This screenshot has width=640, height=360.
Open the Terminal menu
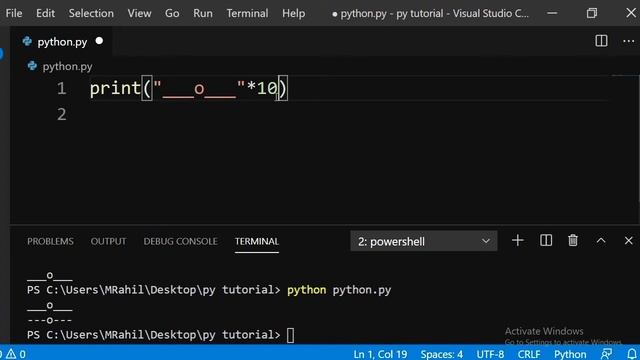tap(247, 13)
